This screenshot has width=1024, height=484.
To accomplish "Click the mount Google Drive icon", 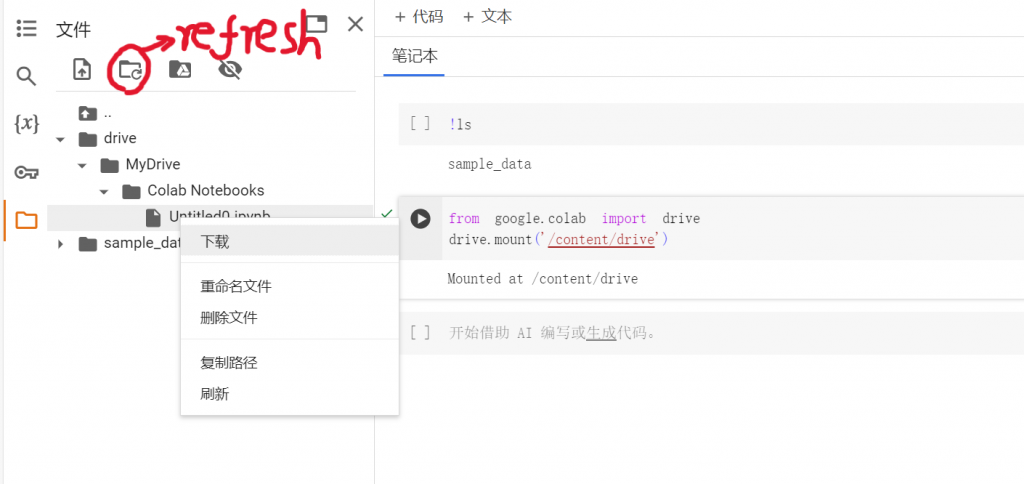I will click(179, 69).
